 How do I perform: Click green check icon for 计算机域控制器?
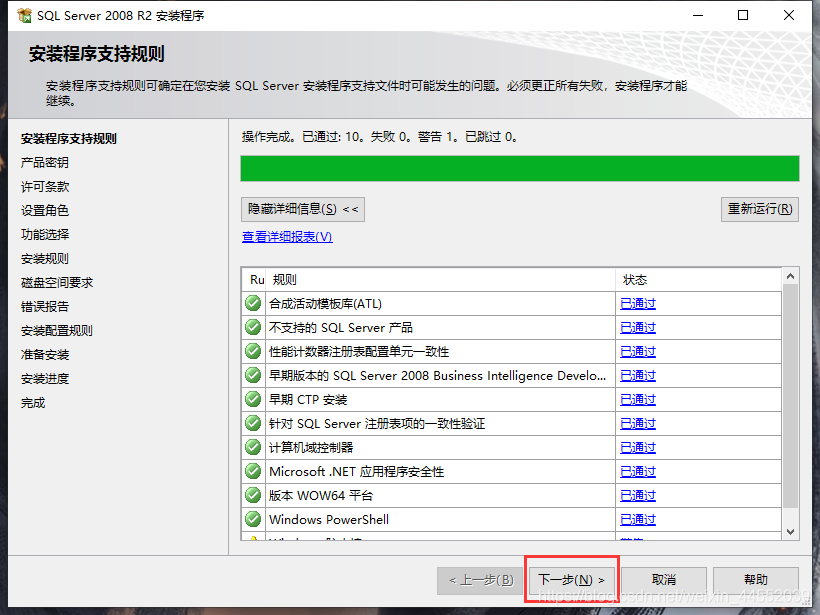click(x=253, y=448)
